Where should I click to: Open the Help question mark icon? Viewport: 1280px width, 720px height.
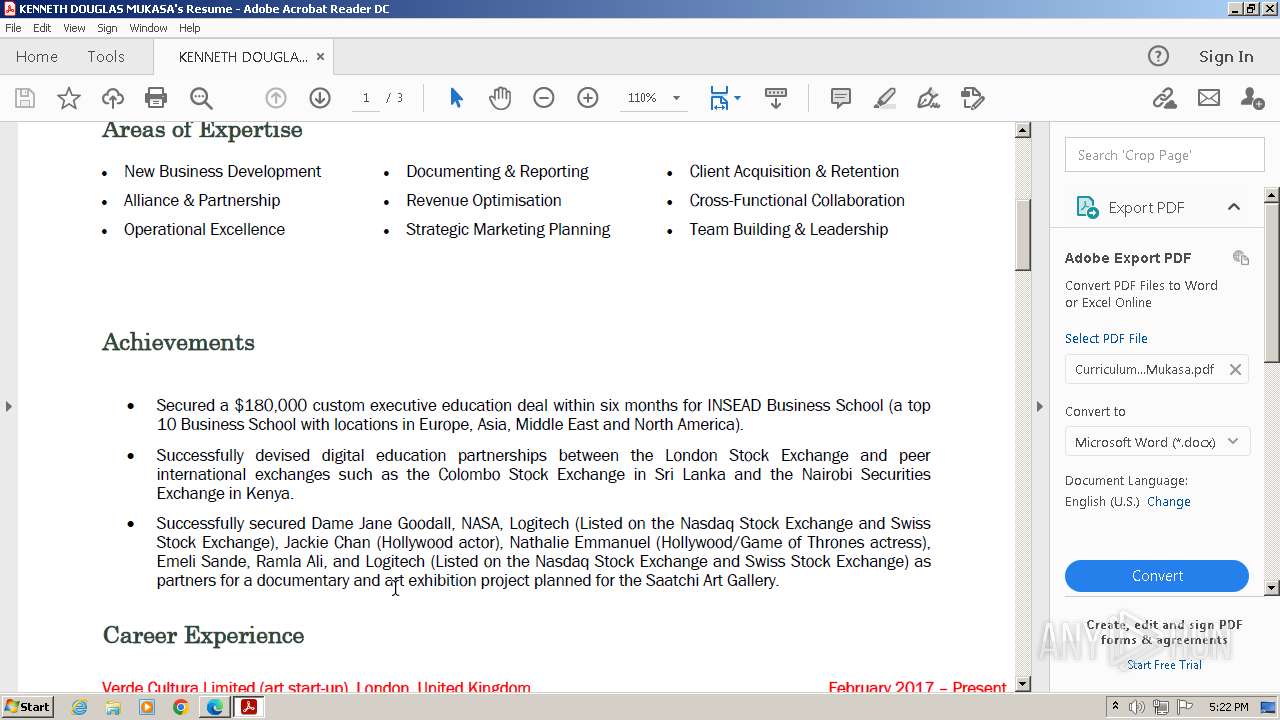coord(1158,56)
